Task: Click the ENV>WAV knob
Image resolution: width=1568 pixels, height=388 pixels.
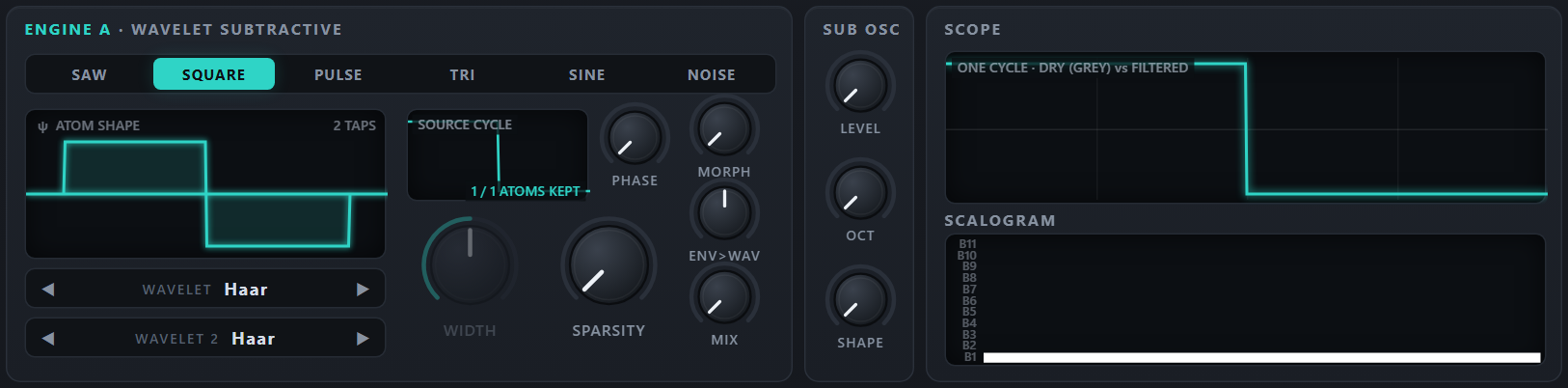Action: pos(724,212)
